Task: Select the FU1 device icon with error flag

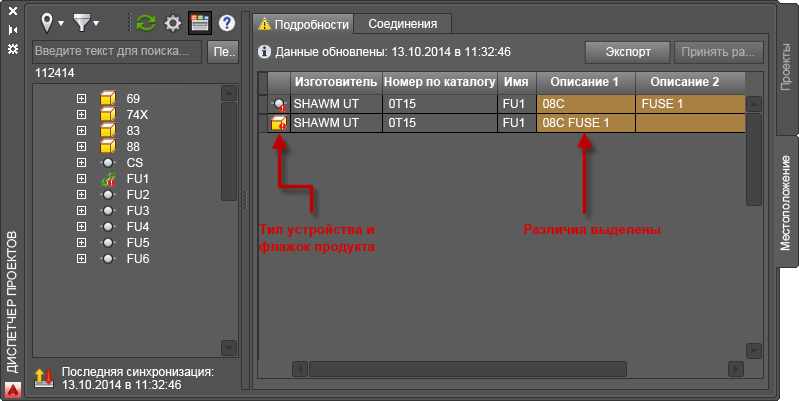Action: click(108, 179)
